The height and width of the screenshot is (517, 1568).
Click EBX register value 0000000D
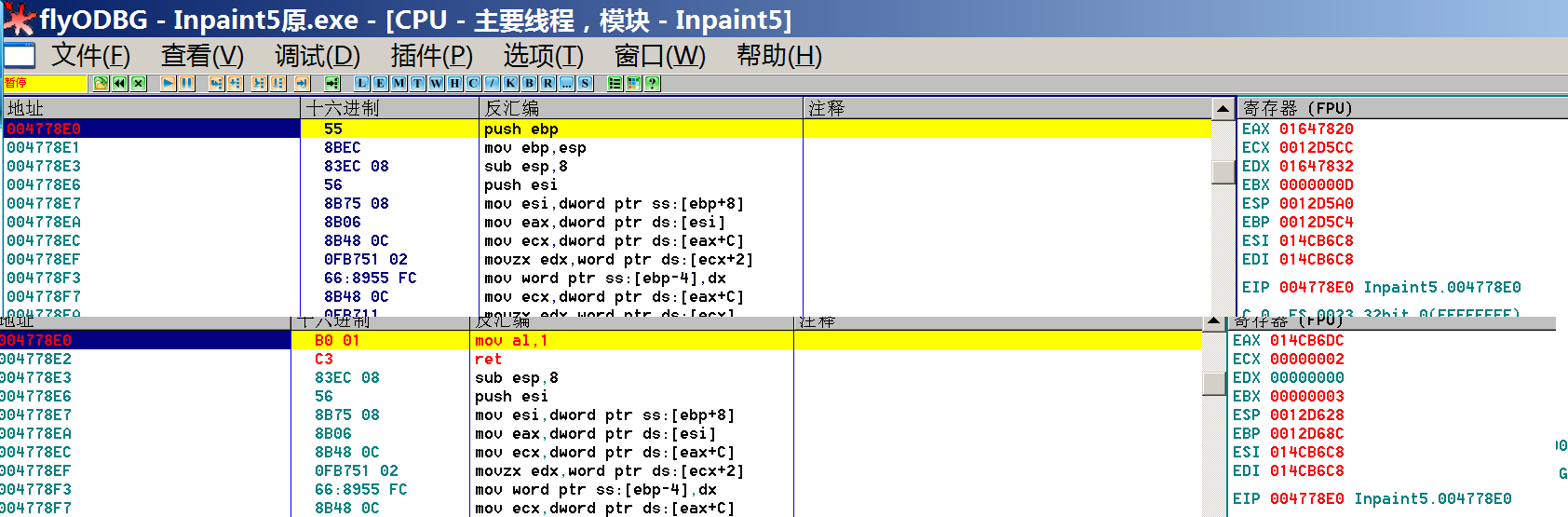tap(1316, 184)
